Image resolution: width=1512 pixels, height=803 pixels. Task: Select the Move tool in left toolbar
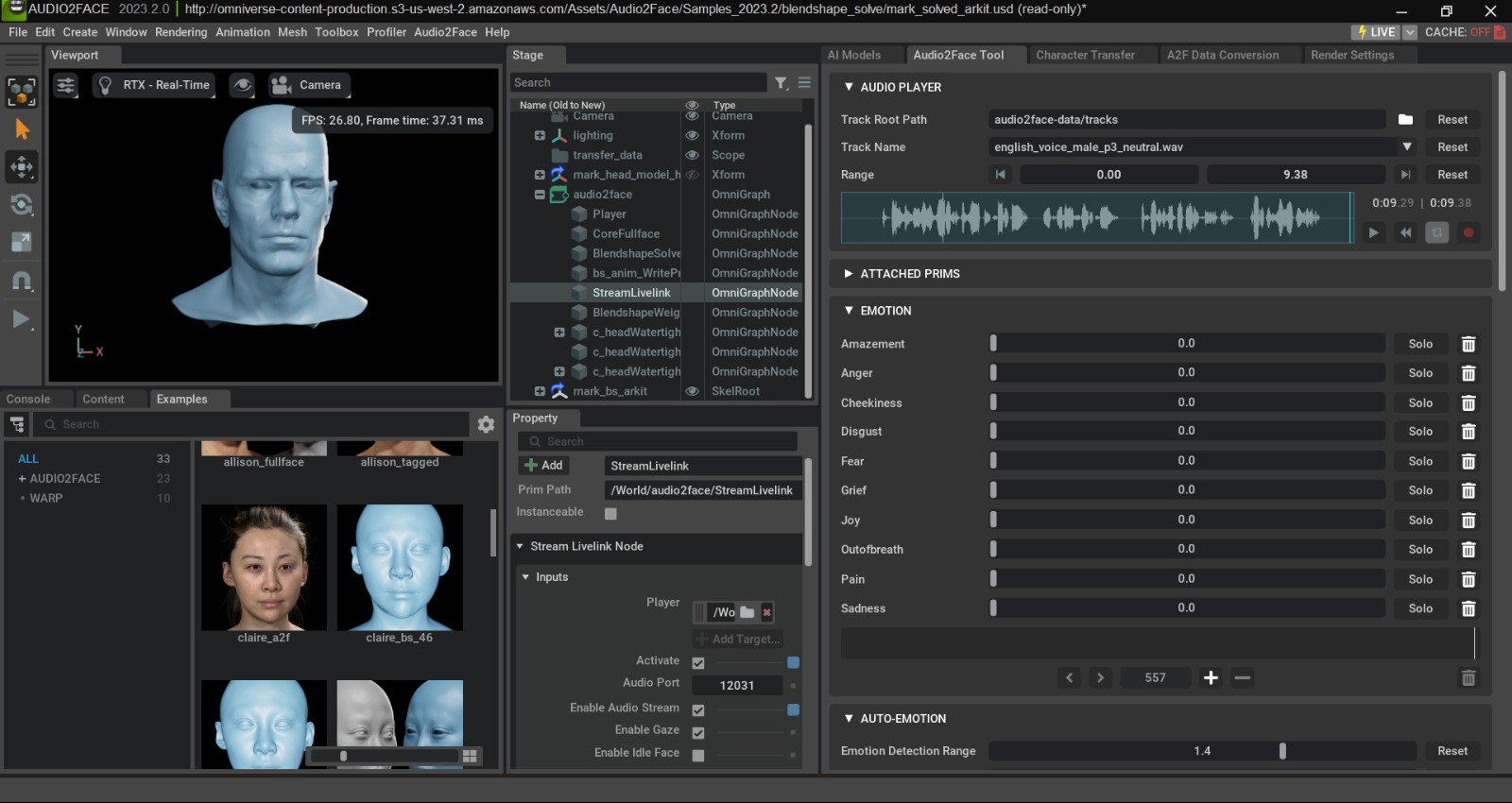coord(21,167)
